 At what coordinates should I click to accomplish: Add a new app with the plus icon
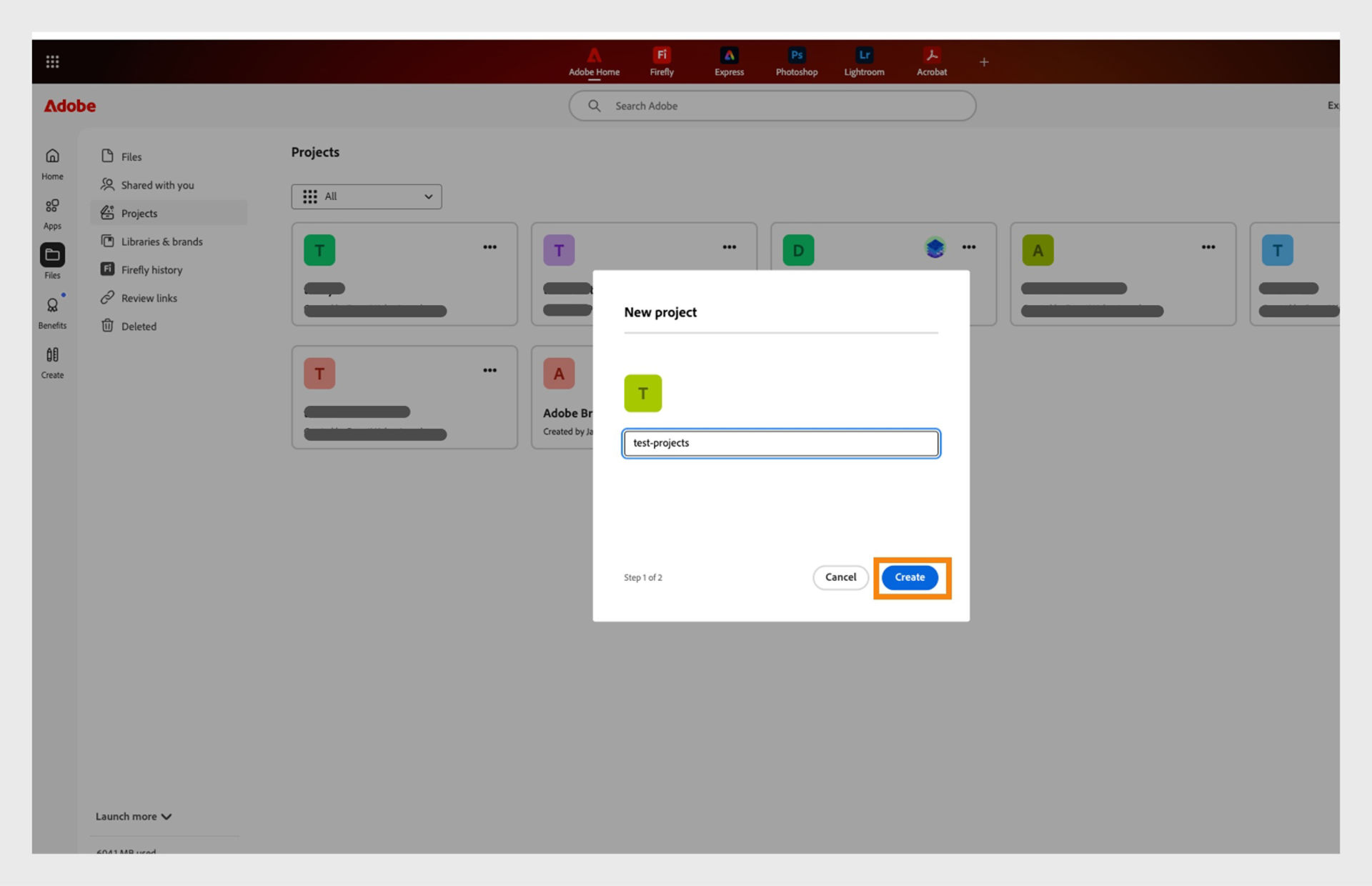(x=984, y=61)
